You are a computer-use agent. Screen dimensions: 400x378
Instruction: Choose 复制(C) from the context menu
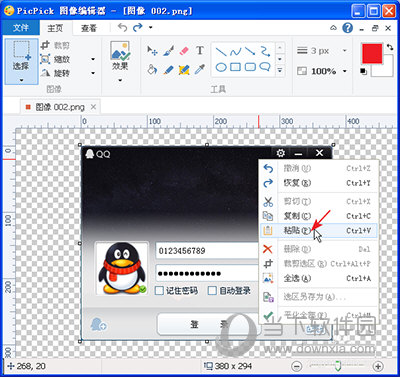(x=318, y=216)
